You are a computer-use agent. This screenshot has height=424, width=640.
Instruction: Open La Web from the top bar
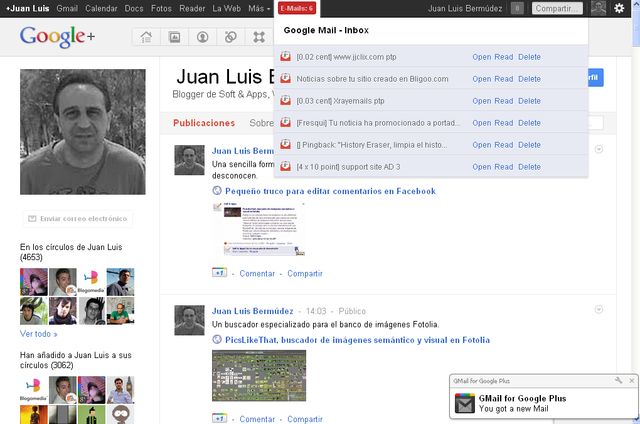pyautogui.click(x=227, y=8)
